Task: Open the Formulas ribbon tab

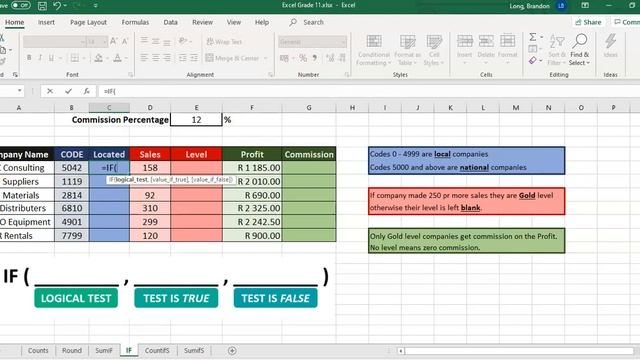Action: tap(135, 22)
